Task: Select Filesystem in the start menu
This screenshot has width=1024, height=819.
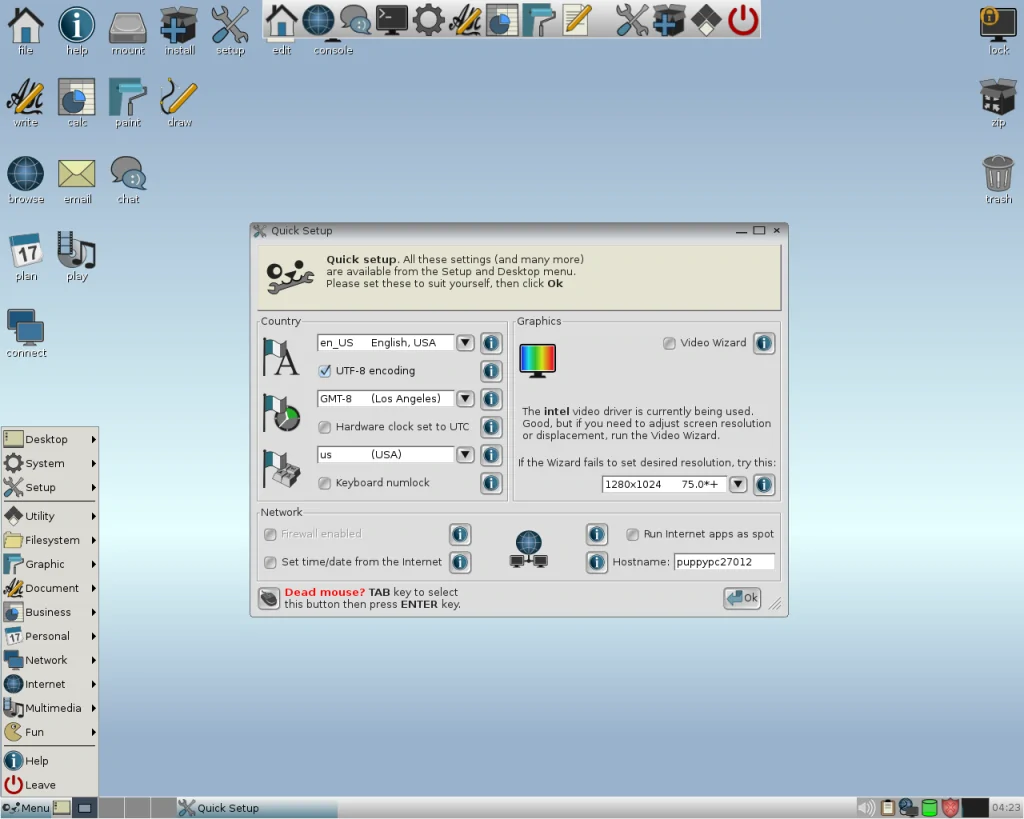Action: click(50, 540)
